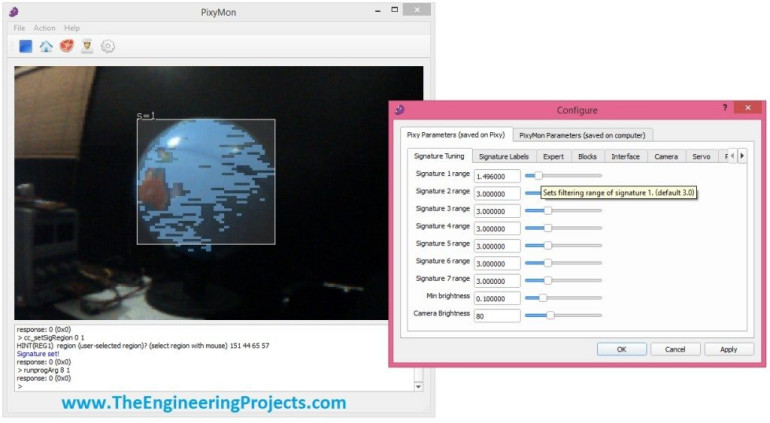Click the Configure dialog title bar icon
770x423 pixels.
pyautogui.click(x=400, y=109)
